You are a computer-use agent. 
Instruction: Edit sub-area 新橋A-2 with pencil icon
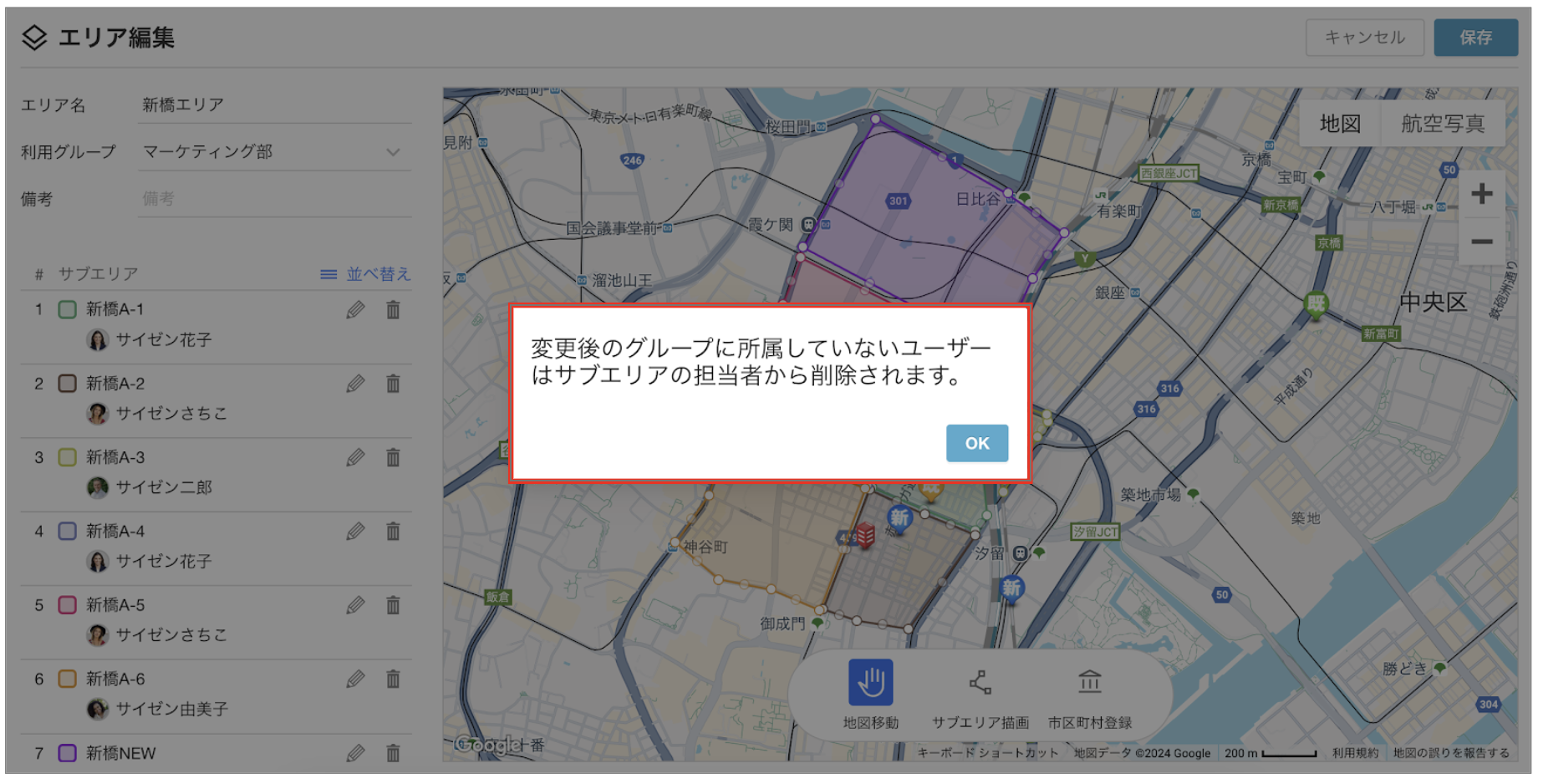(356, 384)
